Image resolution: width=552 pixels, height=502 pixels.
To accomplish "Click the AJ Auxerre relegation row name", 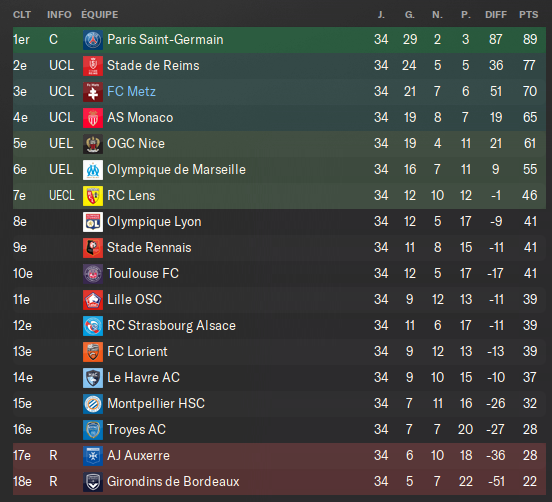I will click(138, 456).
